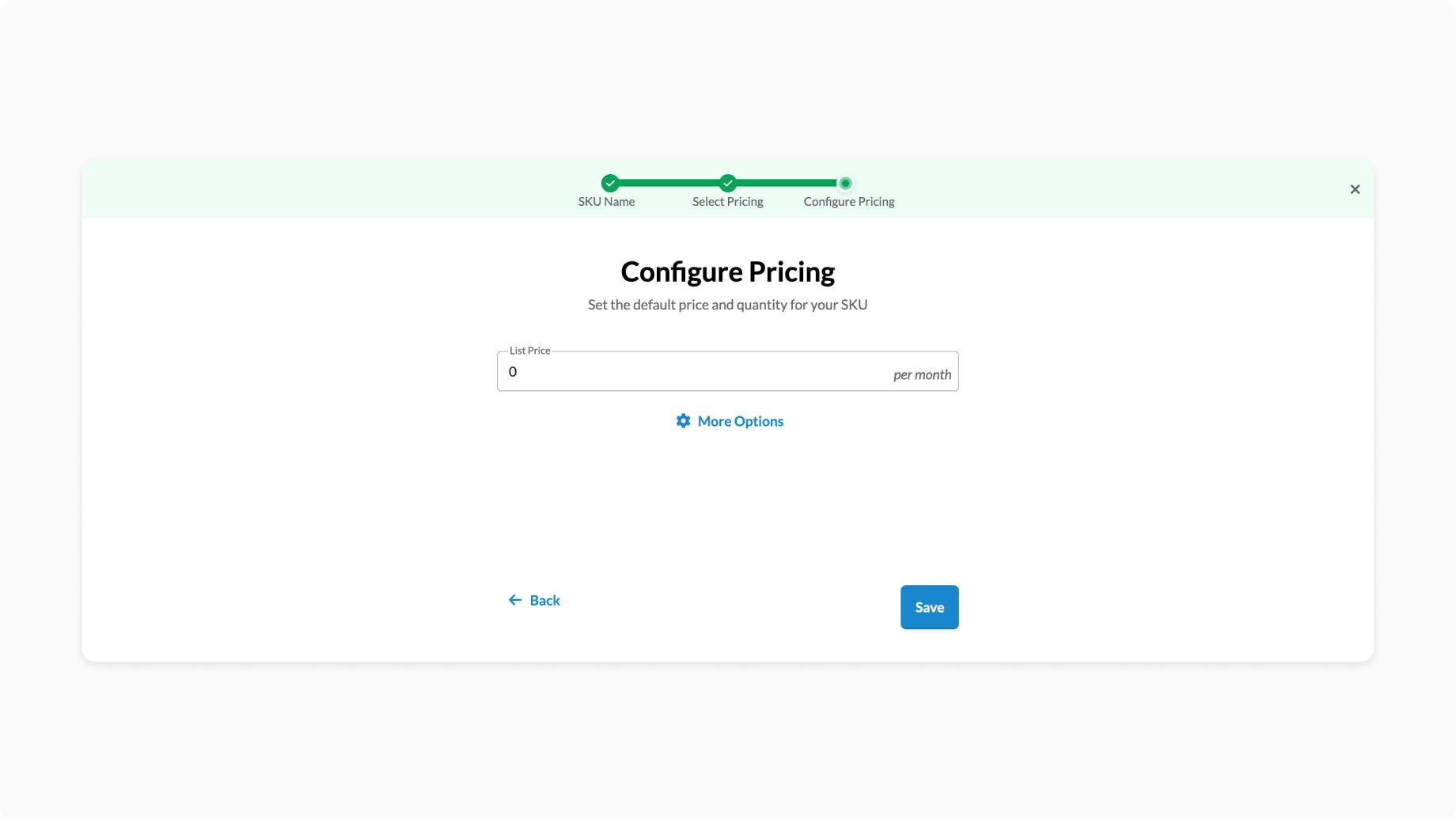
Task: Expand More Options
Action: click(x=740, y=421)
